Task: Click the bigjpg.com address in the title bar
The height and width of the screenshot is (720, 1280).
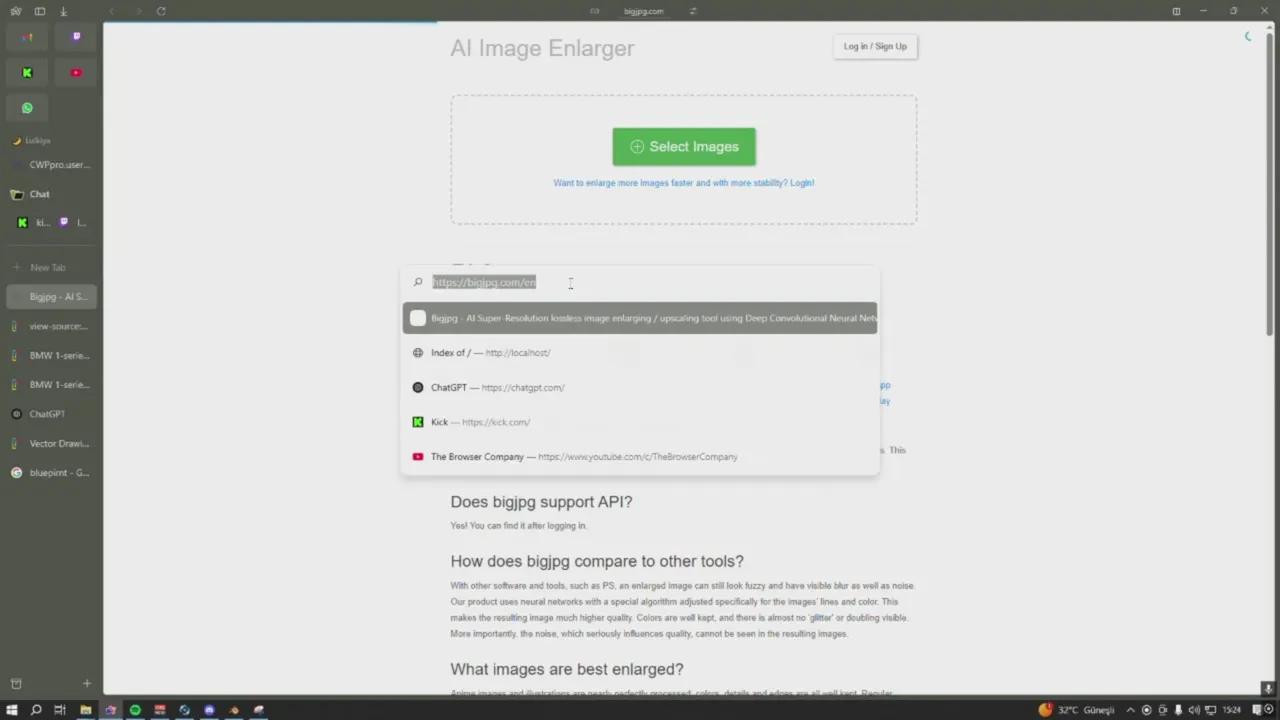Action: coord(643,11)
